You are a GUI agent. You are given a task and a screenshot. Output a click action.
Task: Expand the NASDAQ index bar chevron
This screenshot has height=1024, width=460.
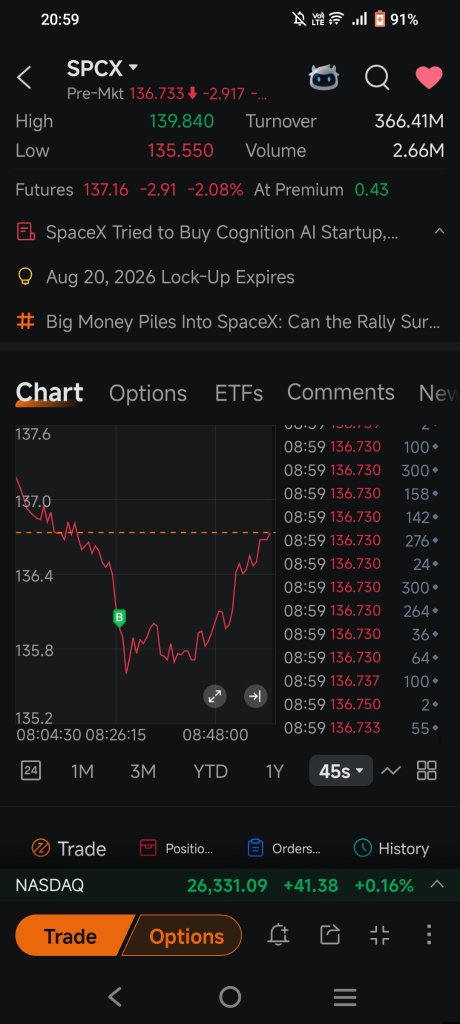coord(436,885)
